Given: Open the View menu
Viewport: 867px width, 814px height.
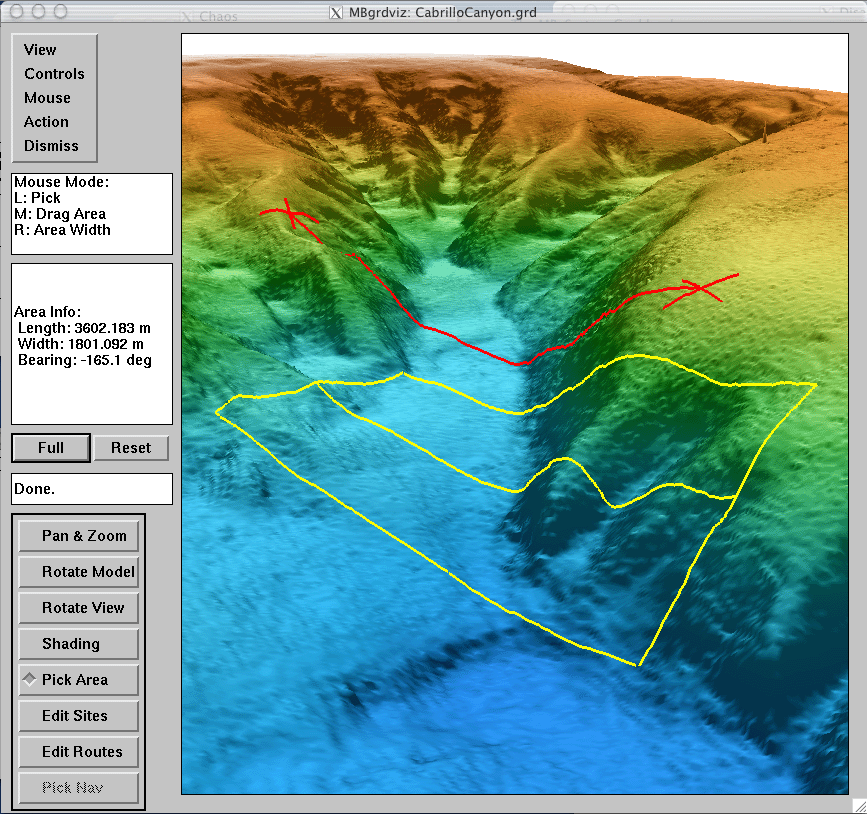Looking at the screenshot, I should click(x=41, y=50).
